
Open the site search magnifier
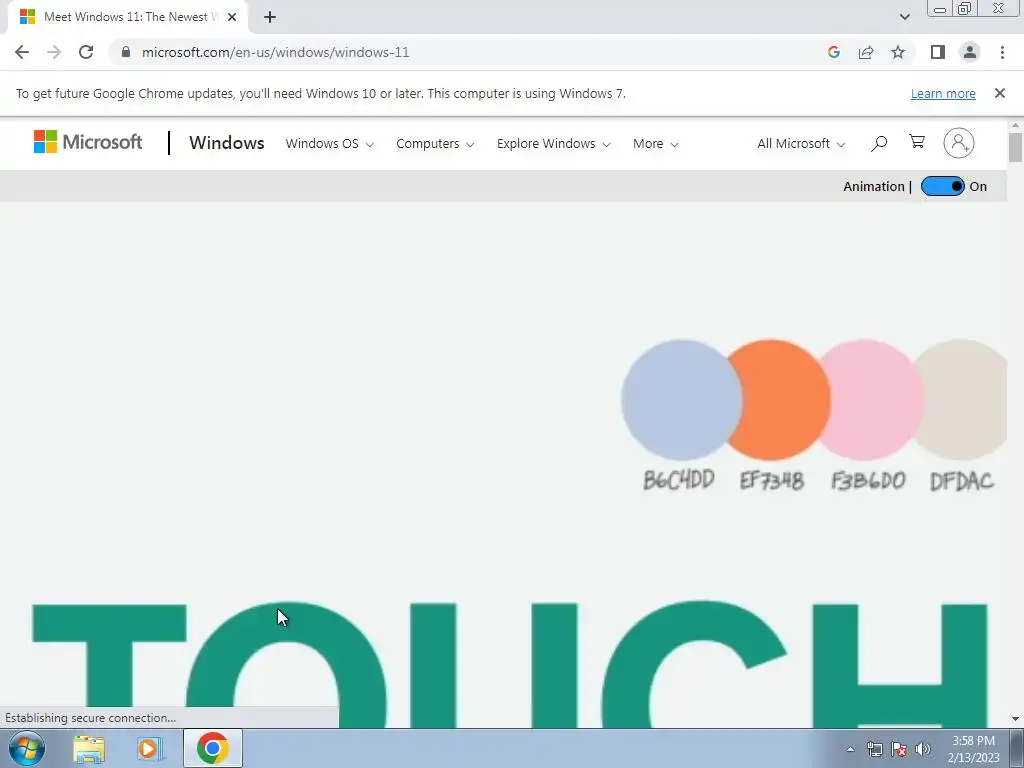coord(879,143)
